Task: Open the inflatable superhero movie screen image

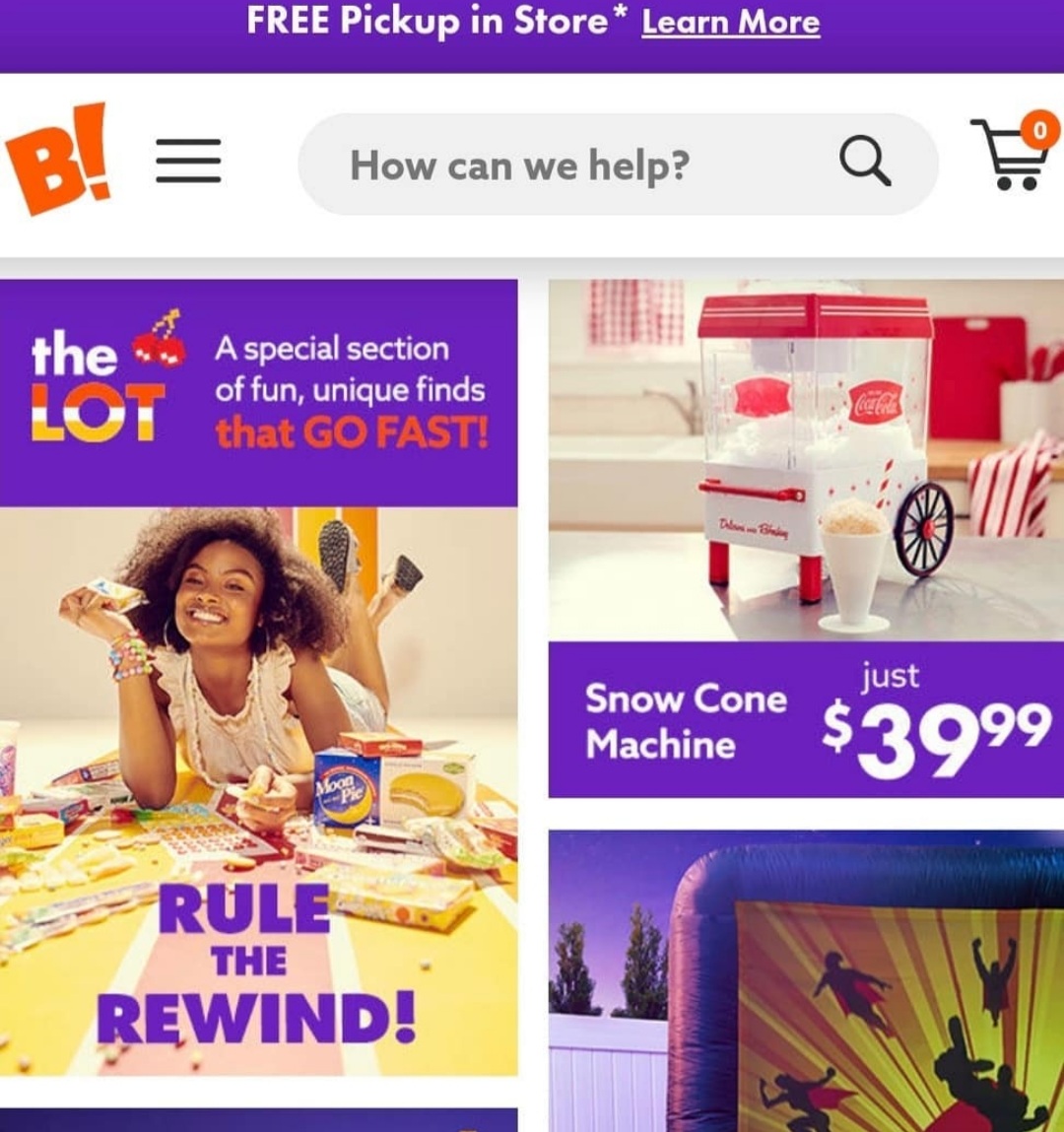Action: [x=806, y=980]
